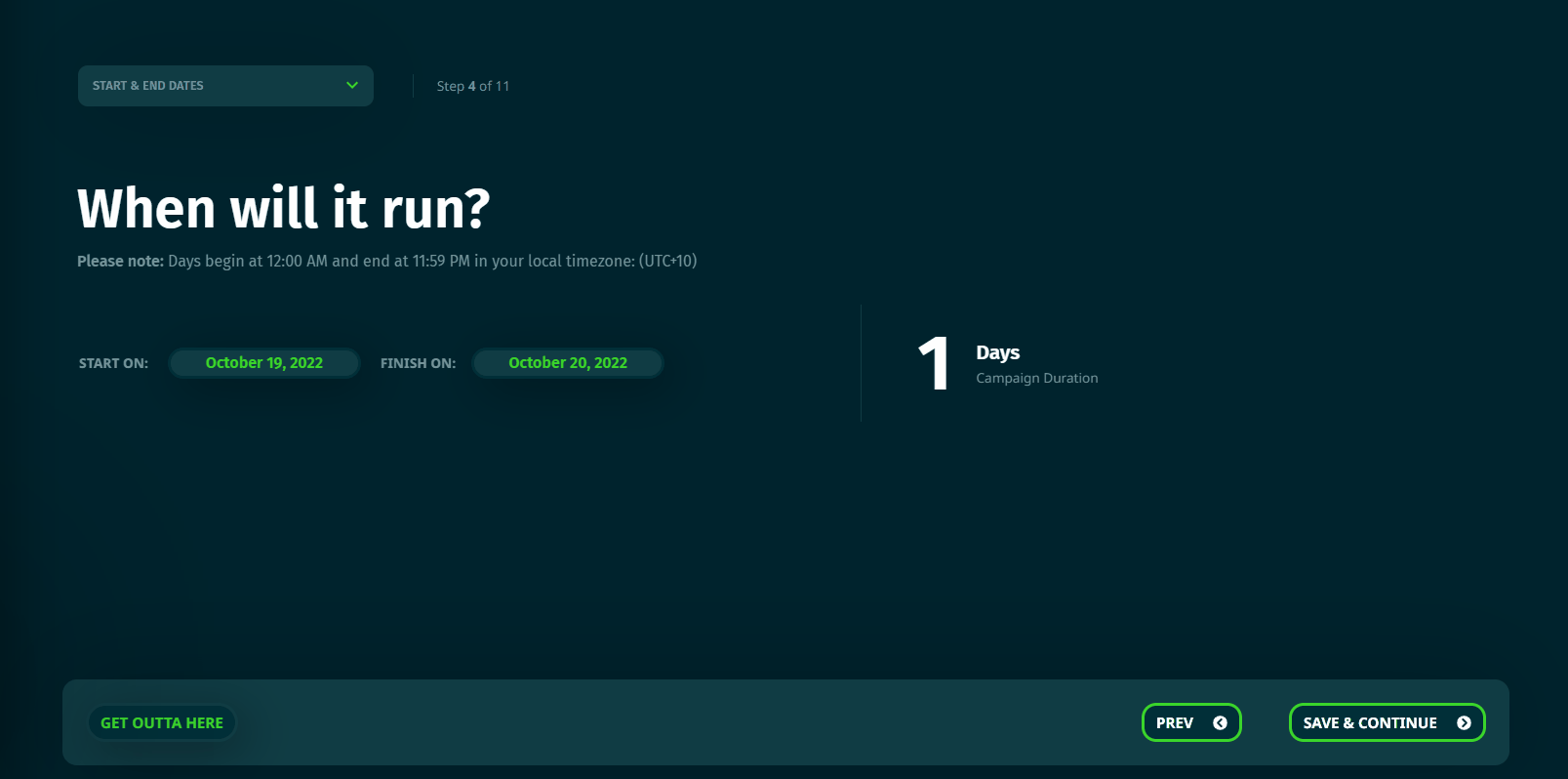Click the large '1' duration number
The image size is (1568, 779).
(935, 363)
